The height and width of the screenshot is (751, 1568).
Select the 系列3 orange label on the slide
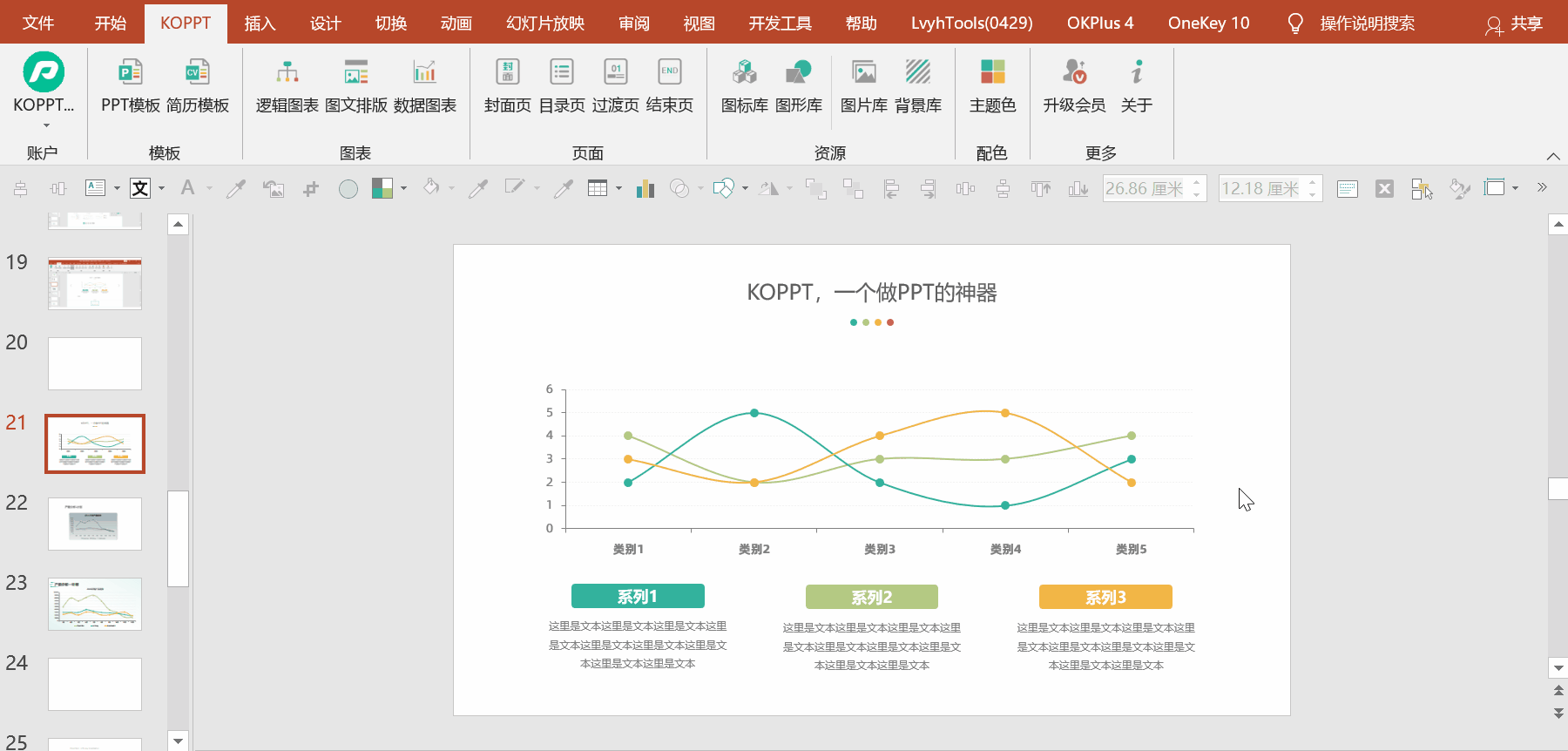[x=1105, y=597]
